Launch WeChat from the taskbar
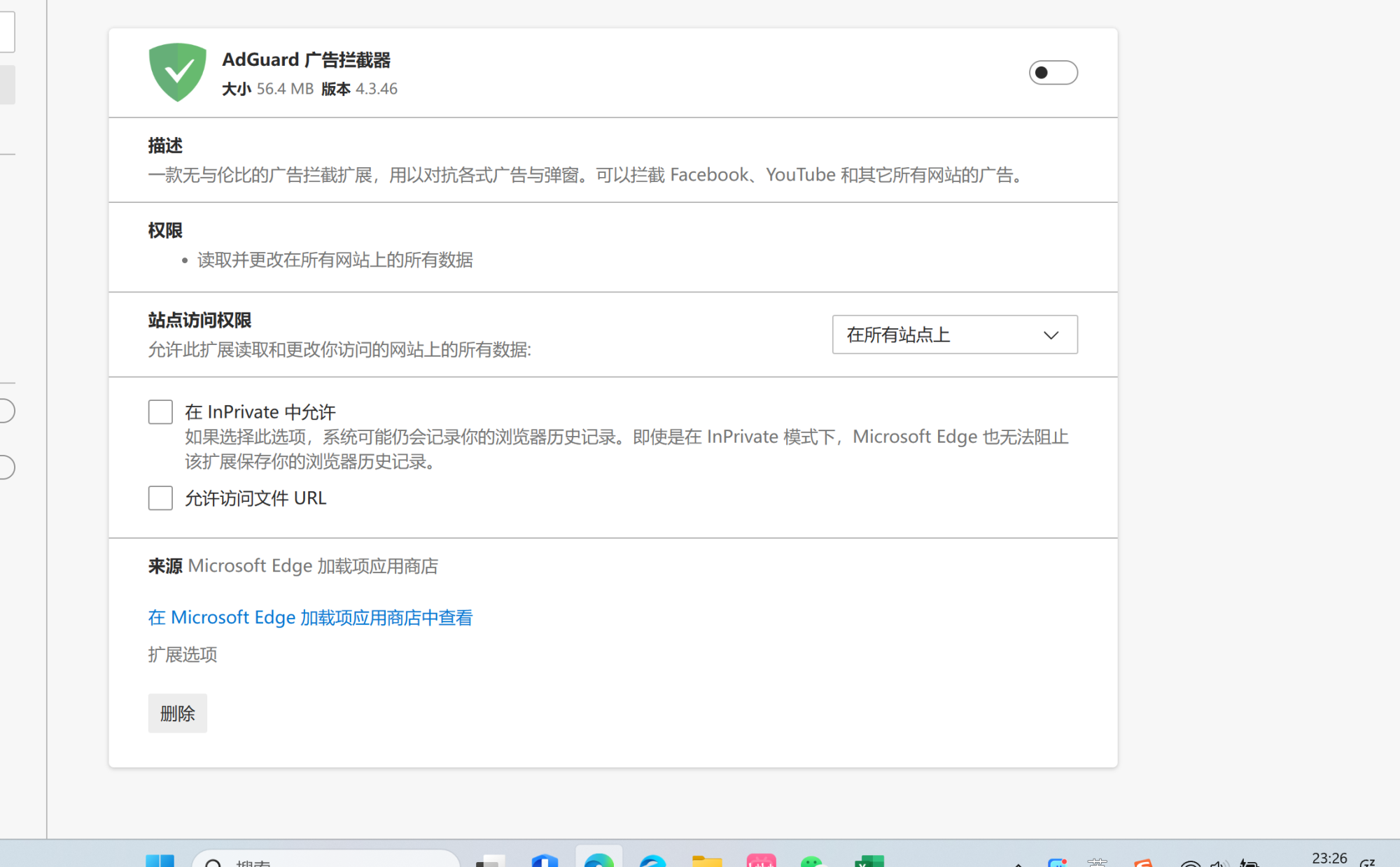1400x867 pixels. [x=813, y=862]
